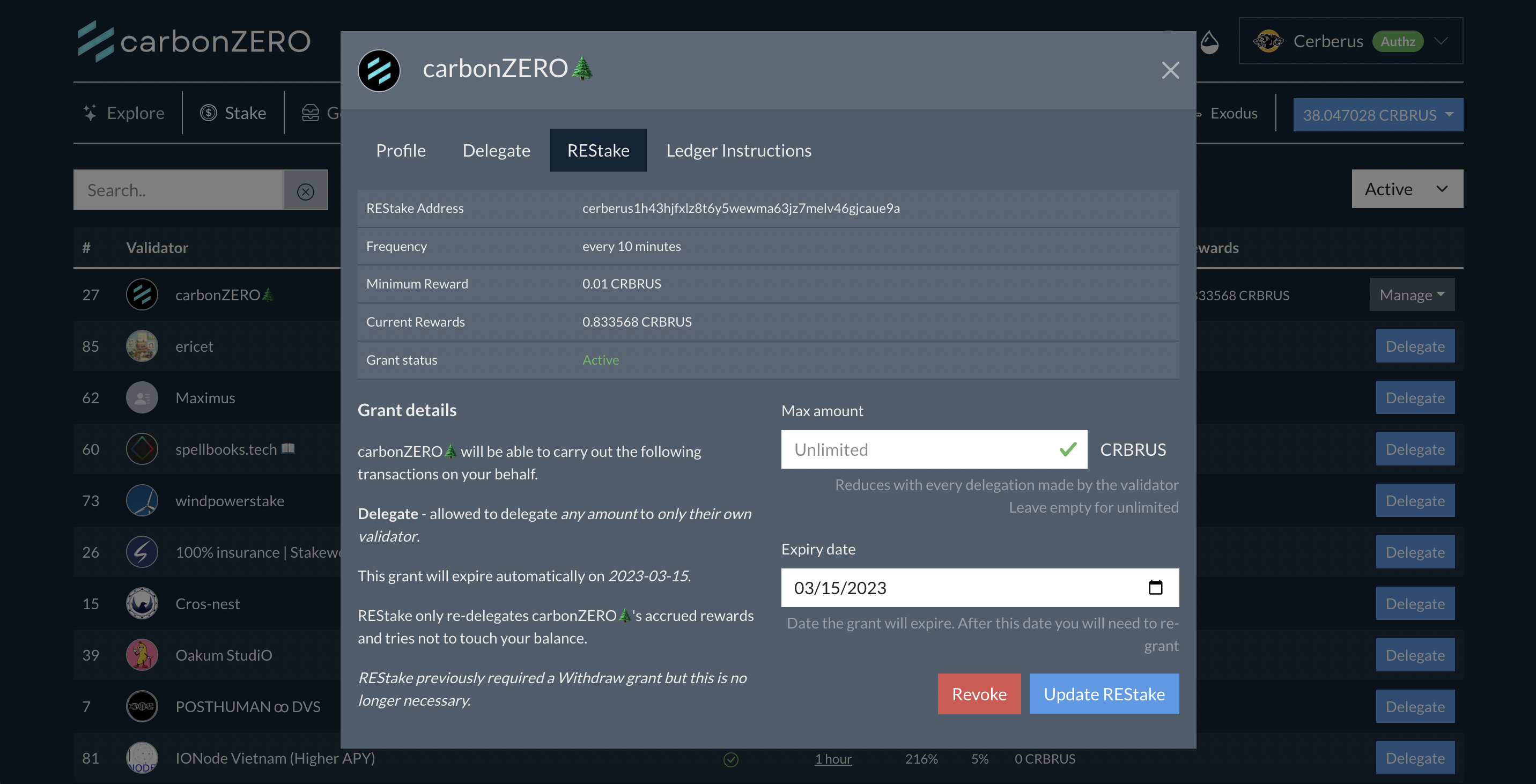1536x784 pixels.
Task: Delegate to POSTHUMAN DVS validator
Action: point(1415,706)
